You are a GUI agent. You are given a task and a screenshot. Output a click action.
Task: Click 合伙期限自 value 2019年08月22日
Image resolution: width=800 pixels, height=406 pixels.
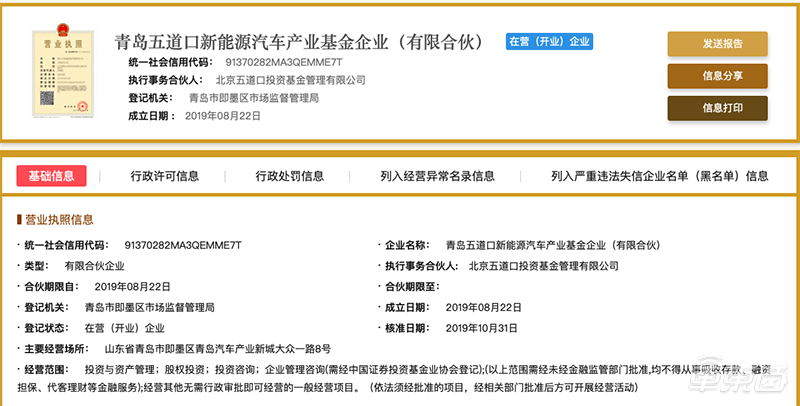coord(132,287)
